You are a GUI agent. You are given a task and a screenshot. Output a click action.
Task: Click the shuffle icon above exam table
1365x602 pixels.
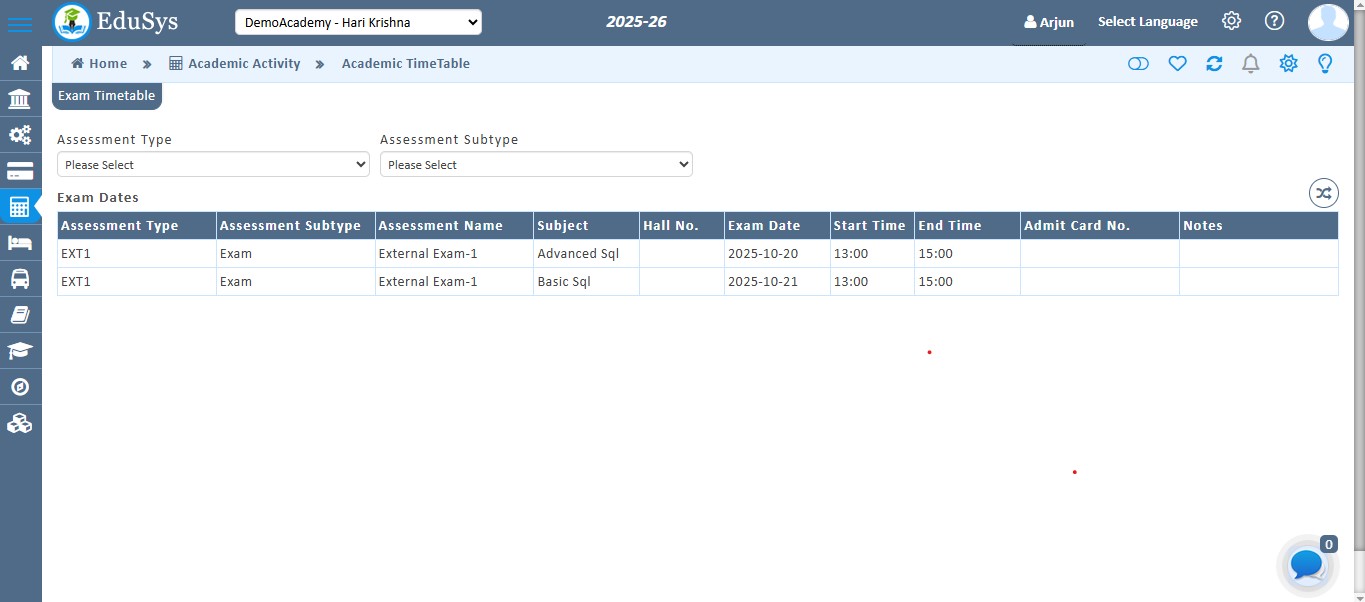click(1323, 193)
